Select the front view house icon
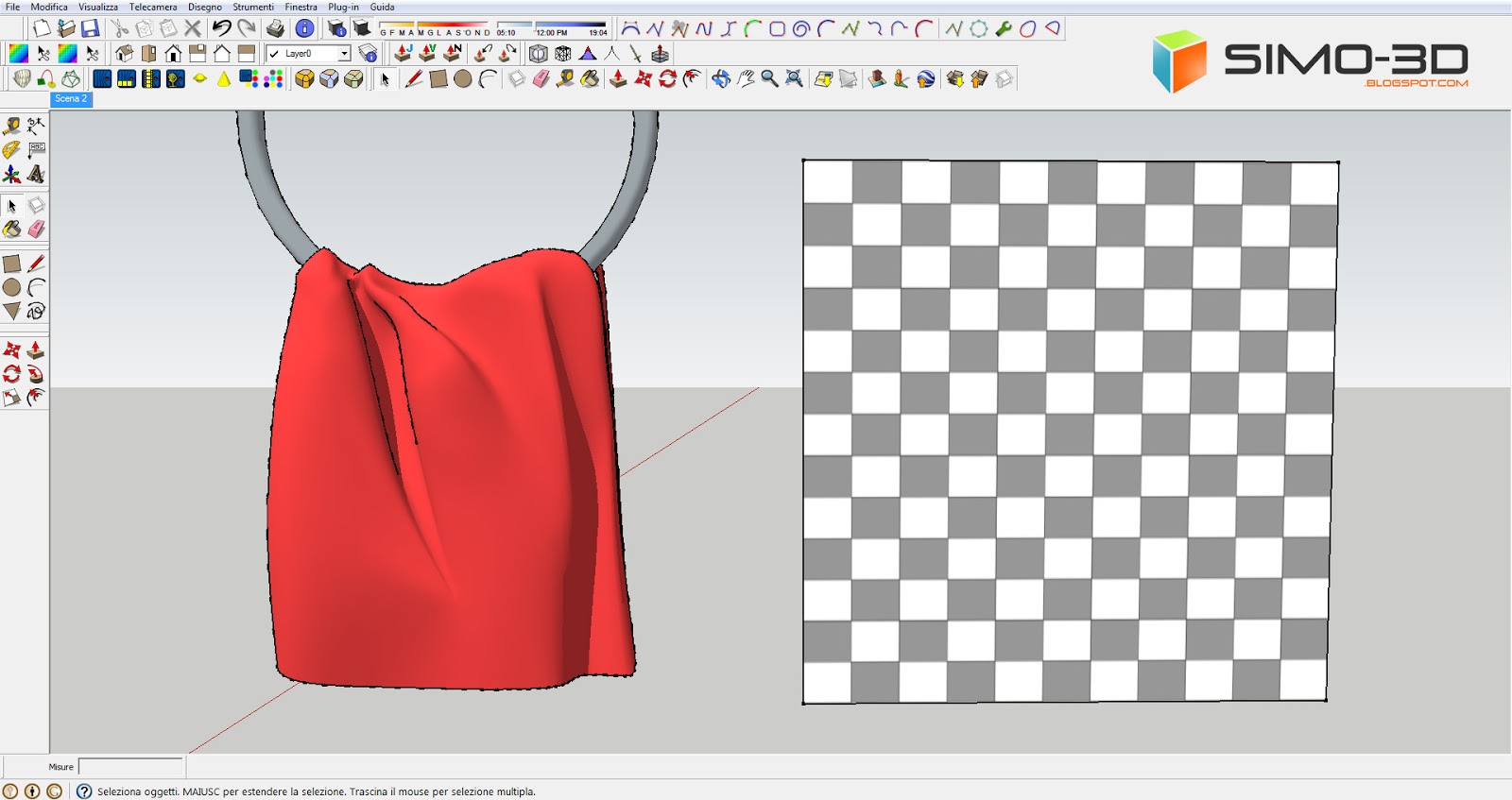 [x=173, y=54]
